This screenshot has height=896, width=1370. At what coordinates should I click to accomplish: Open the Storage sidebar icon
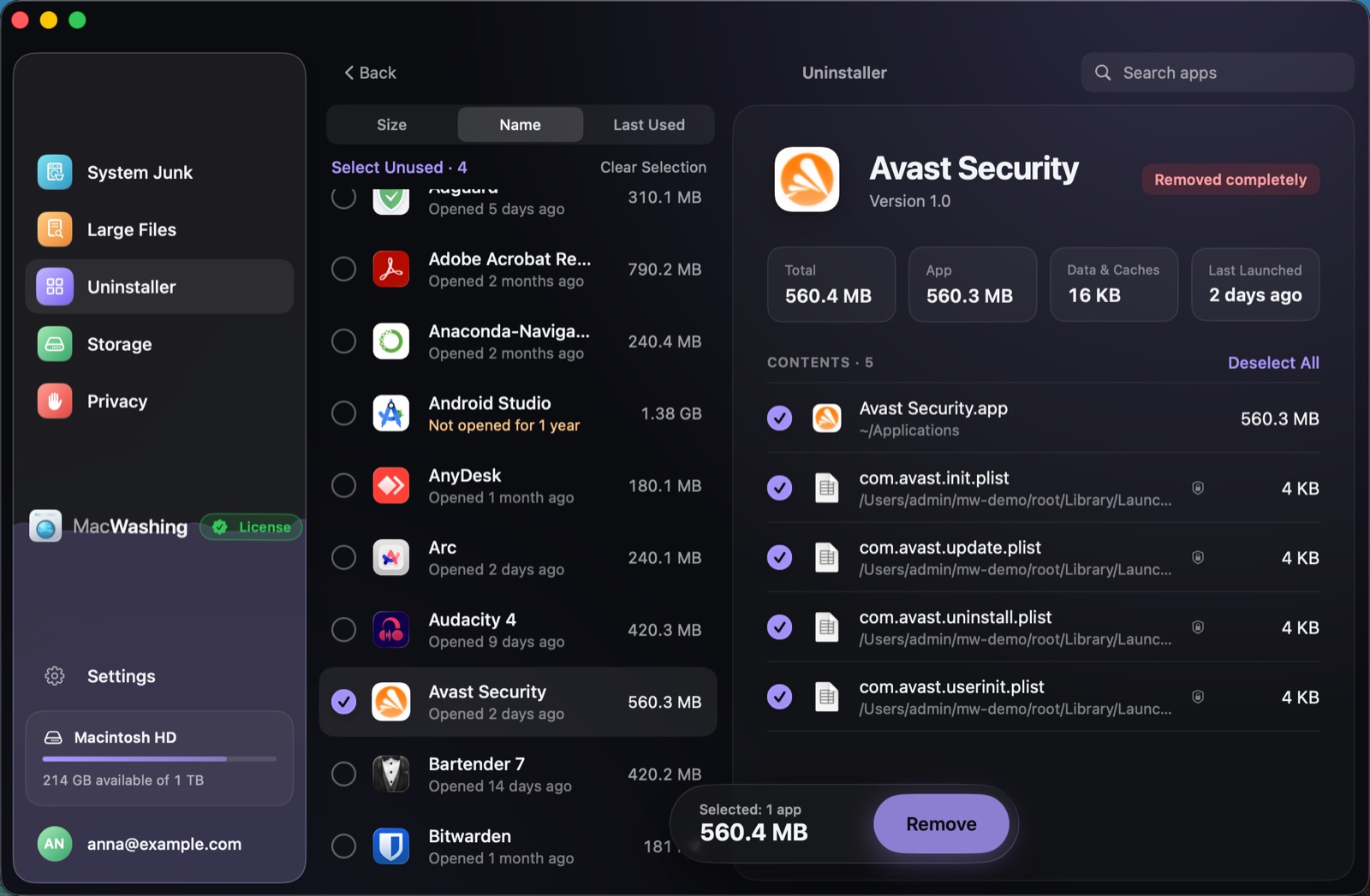55,344
